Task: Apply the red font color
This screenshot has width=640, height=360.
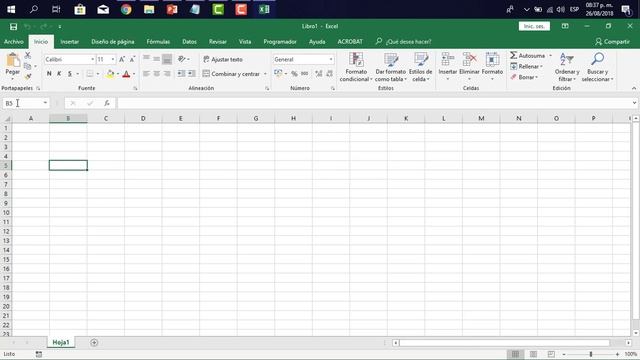Action: (126, 74)
